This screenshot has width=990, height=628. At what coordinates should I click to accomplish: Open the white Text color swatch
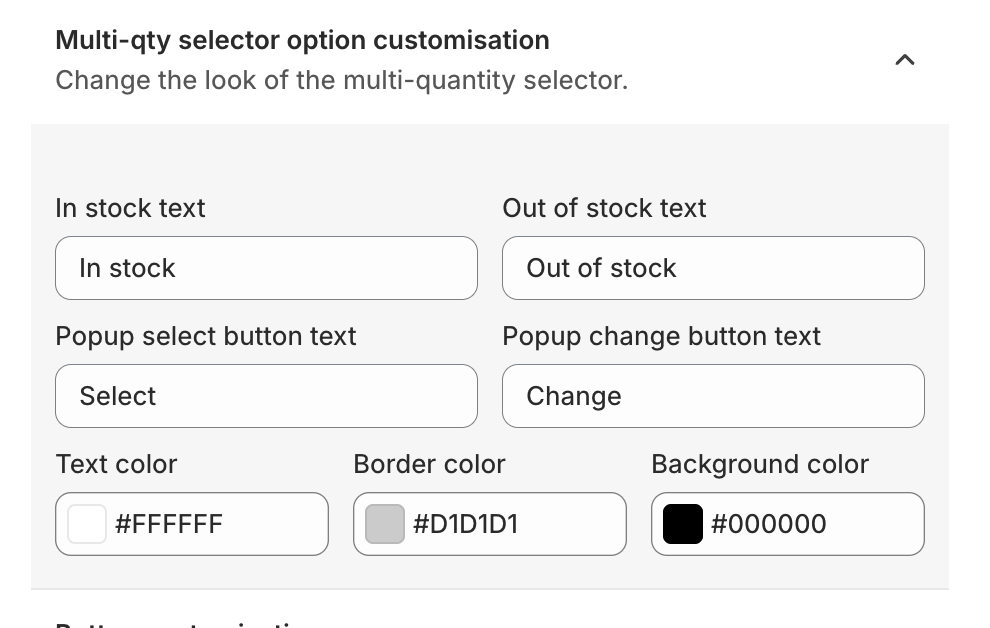(x=87, y=524)
